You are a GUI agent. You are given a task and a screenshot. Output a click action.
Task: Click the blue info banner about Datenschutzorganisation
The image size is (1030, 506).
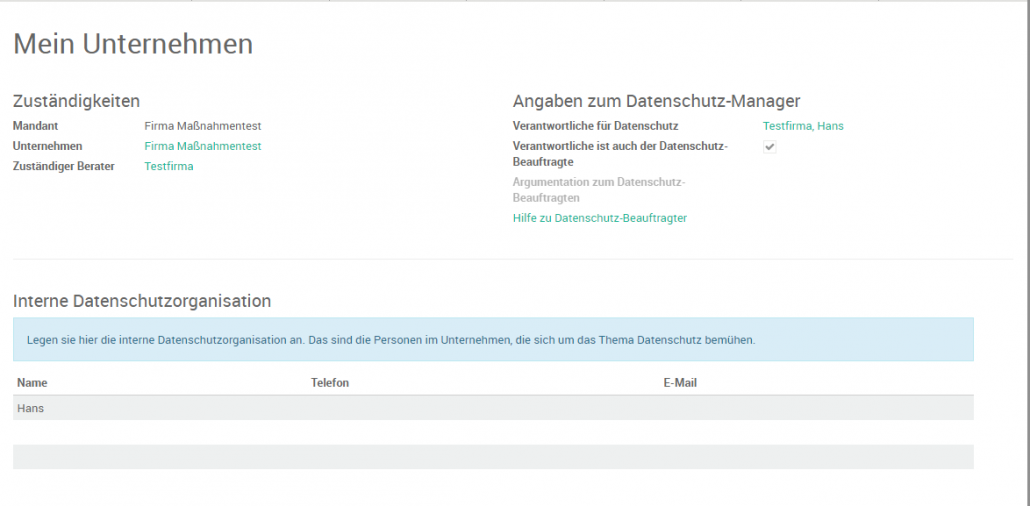[493, 340]
